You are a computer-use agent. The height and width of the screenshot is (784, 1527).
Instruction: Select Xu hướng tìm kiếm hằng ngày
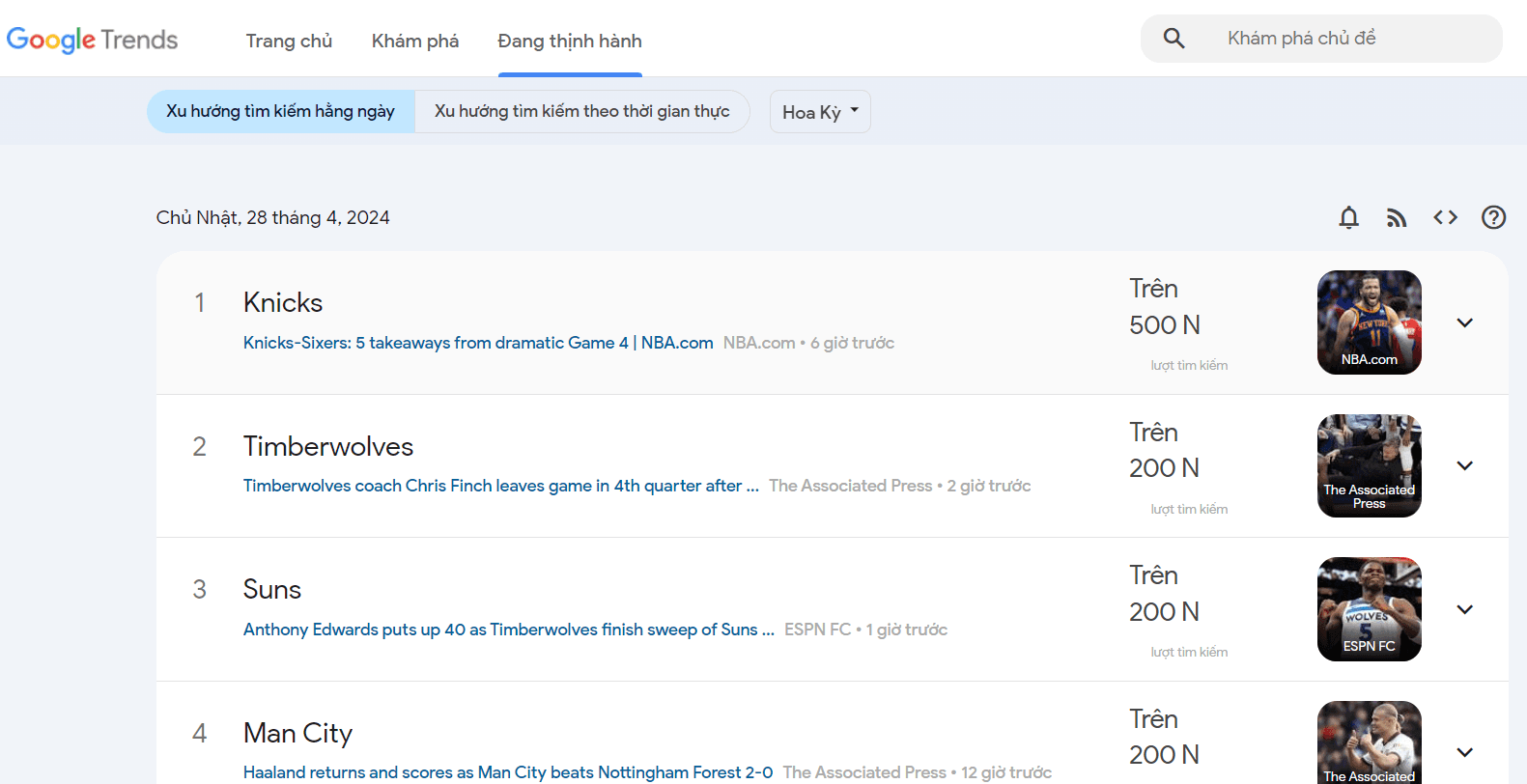(x=280, y=111)
